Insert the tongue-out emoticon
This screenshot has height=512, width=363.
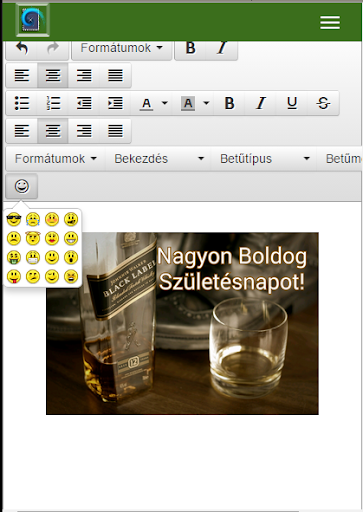pos(14,276)
